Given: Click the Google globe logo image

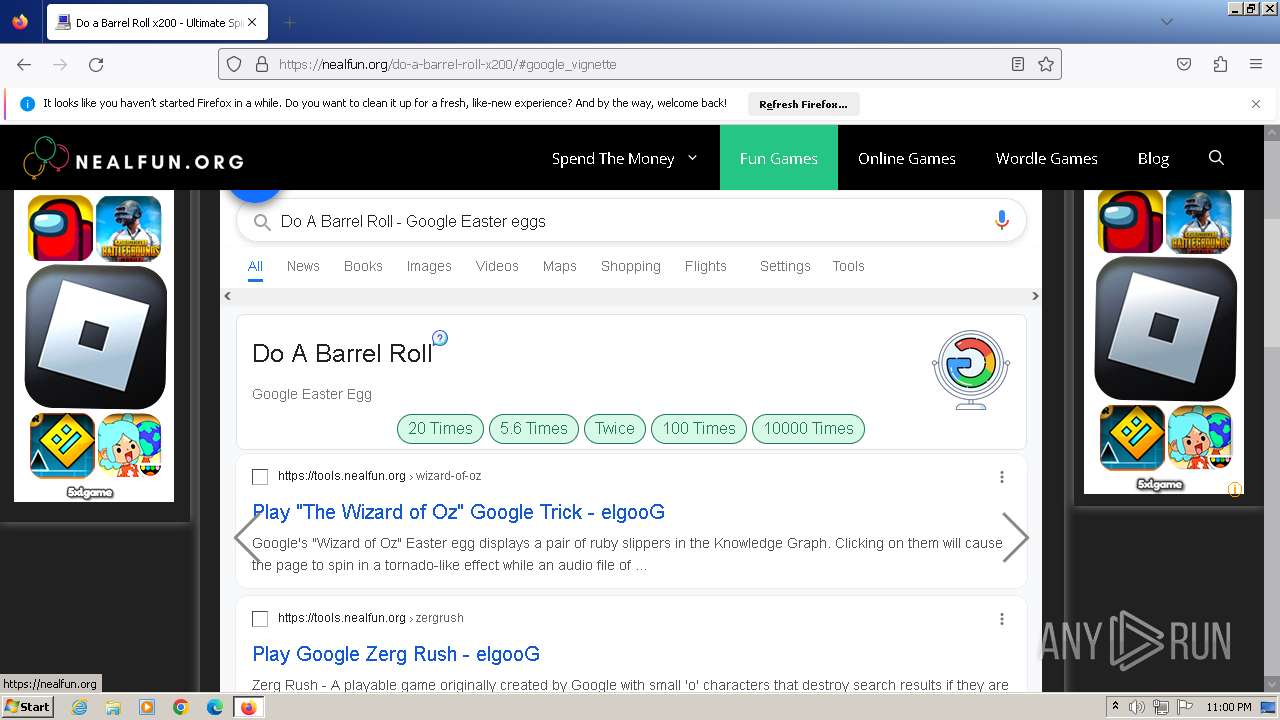Looking at the screenshot, I should [971, 370].
